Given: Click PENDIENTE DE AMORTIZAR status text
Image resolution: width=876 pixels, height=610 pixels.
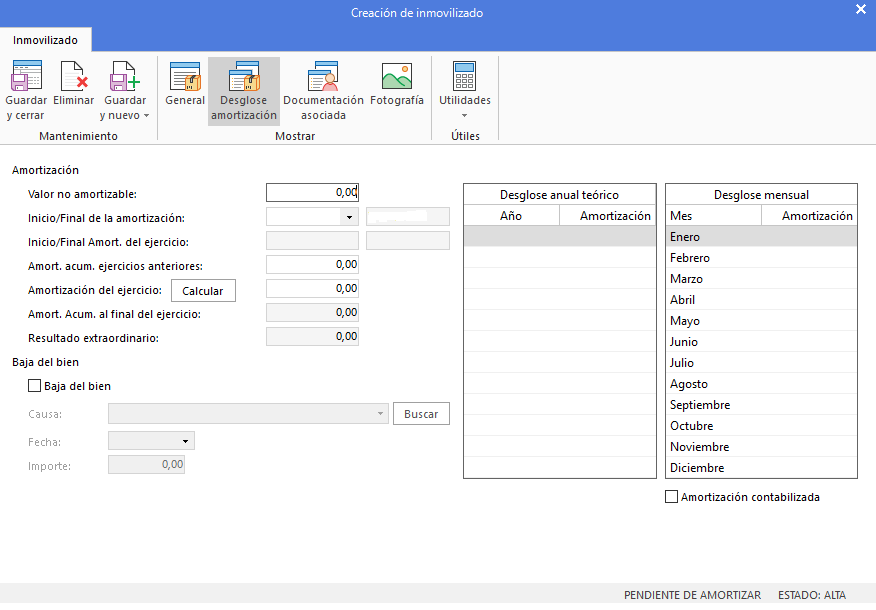Looking at the screenshot, I should click(692, 595).
